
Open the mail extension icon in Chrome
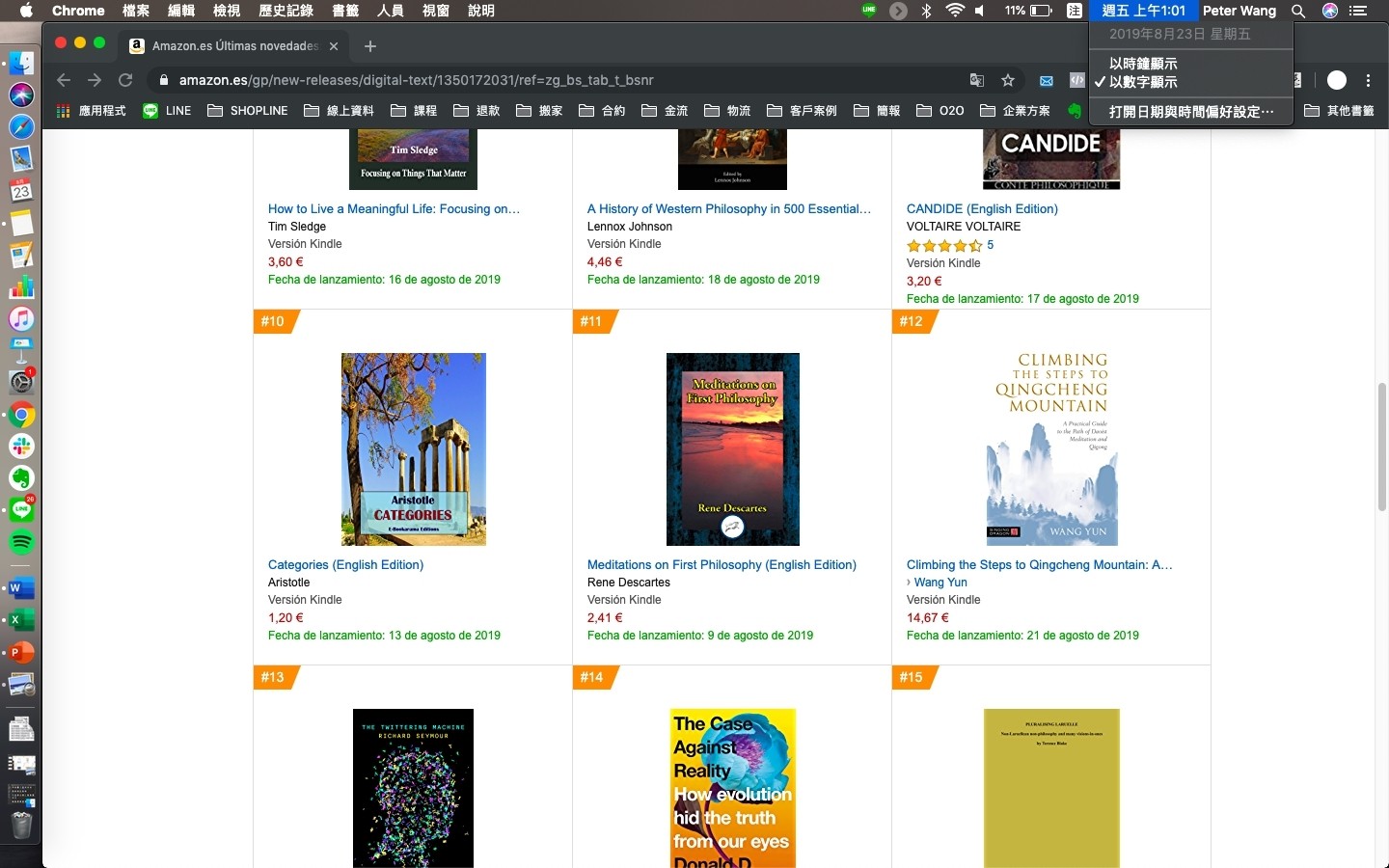point(1046,80)
